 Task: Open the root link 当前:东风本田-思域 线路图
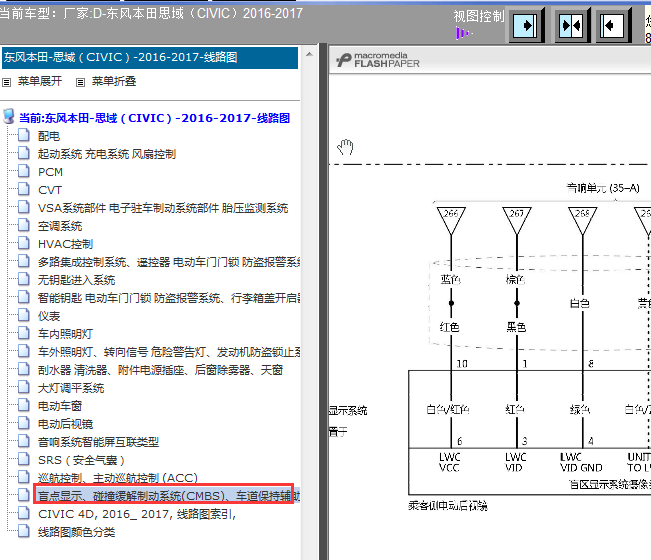[x=154, y=118]
